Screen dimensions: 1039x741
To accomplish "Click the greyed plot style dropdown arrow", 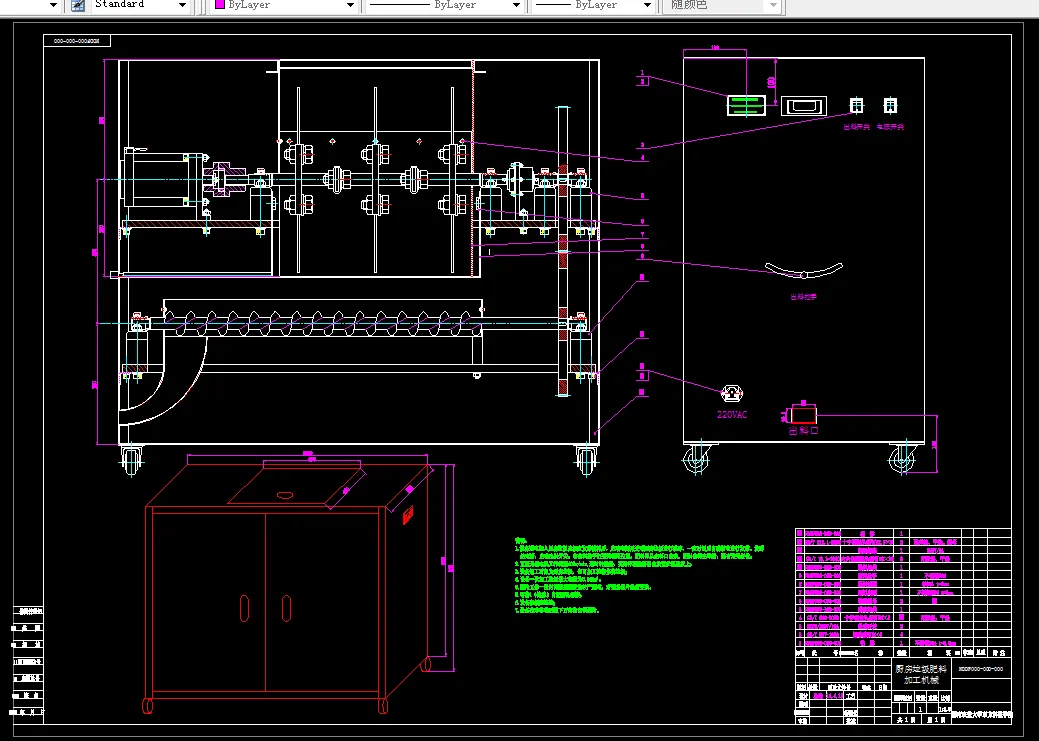I will (x=772, y=5).
